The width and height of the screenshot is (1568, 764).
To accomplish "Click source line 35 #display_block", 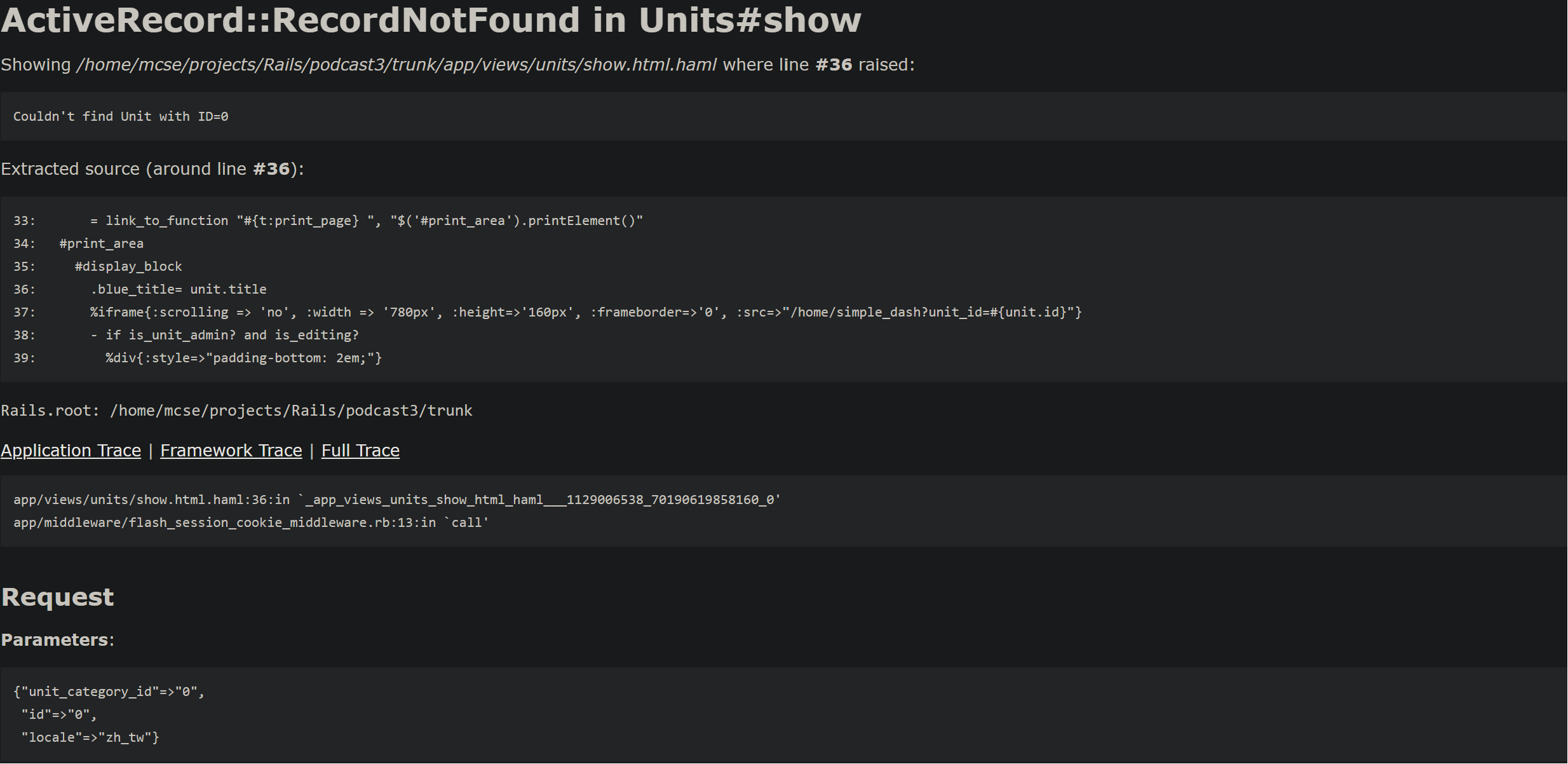I will 128,266.
